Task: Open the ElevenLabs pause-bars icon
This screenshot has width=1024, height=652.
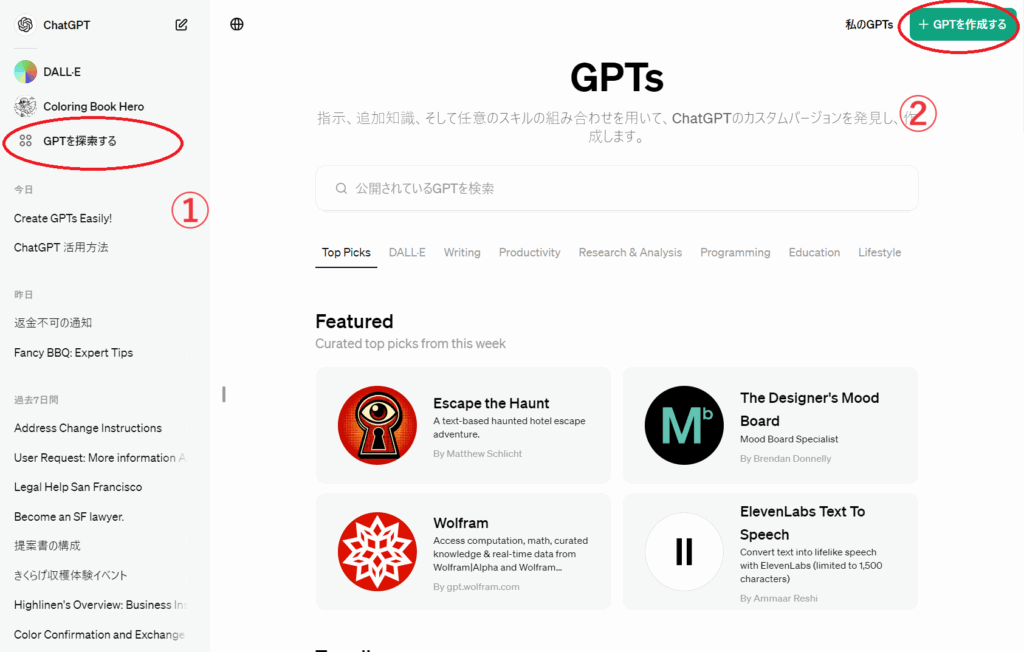Action: (684, 551)
